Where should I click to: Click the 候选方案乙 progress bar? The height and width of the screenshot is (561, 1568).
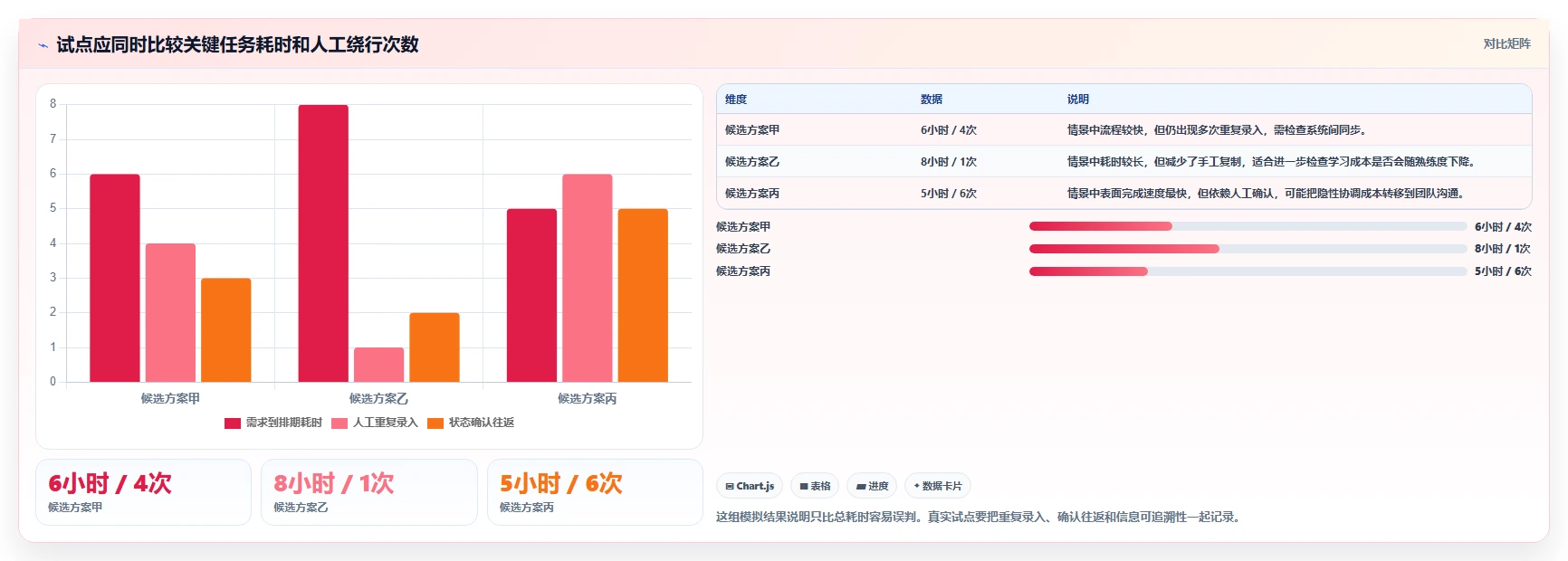(1248, 249)
